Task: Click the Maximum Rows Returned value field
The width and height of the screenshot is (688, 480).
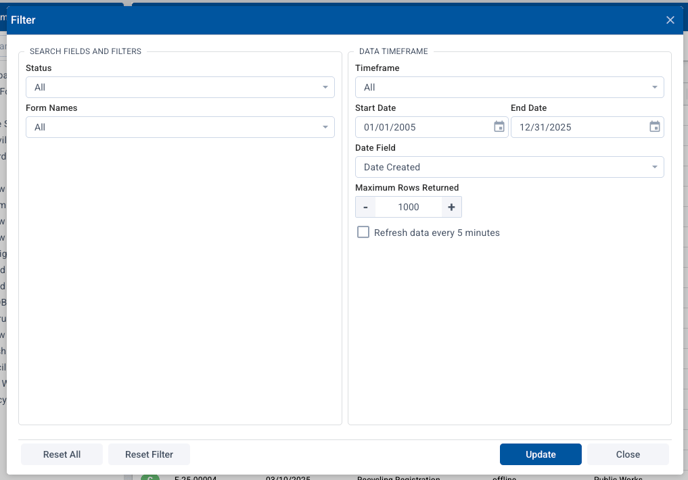Action: (408, 207)
